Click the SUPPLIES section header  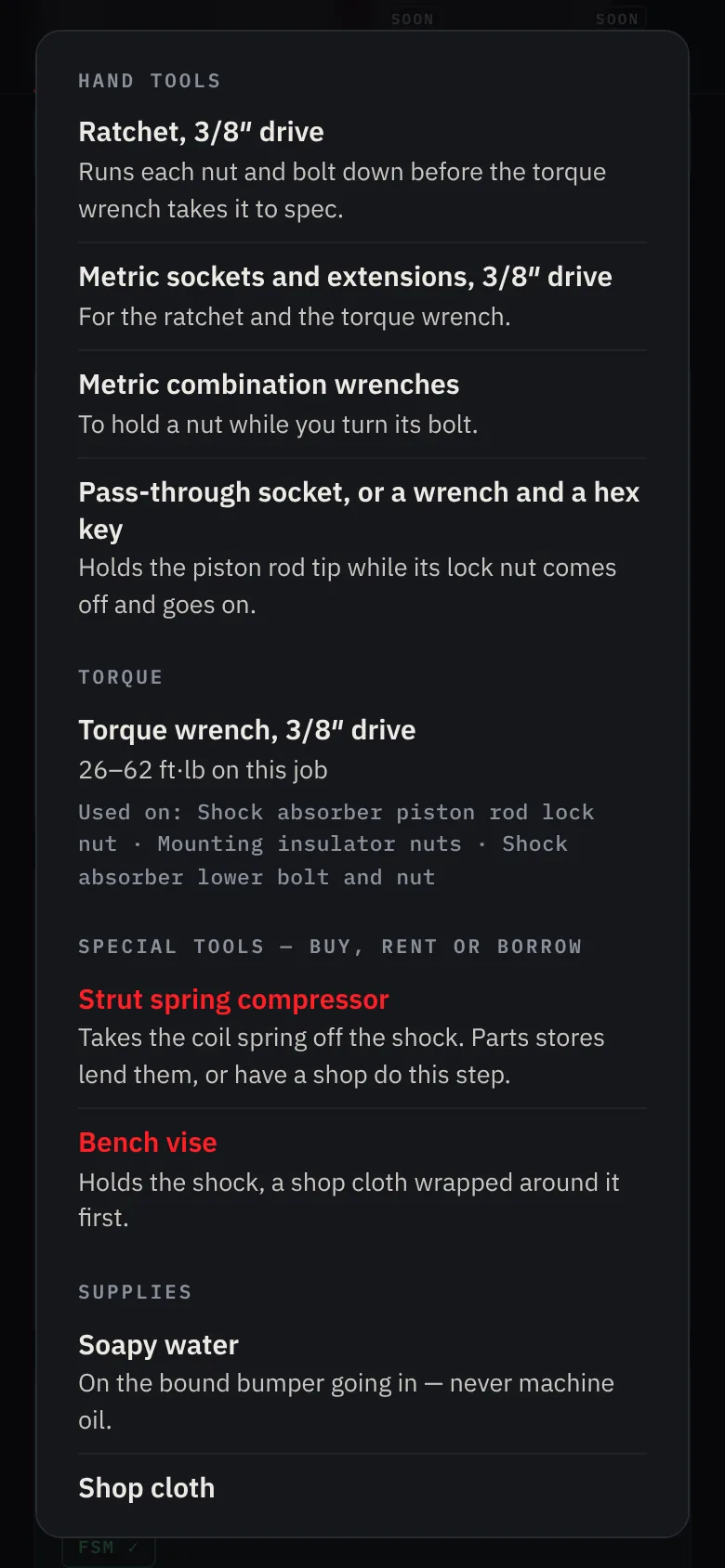[x=135, y=1292]
